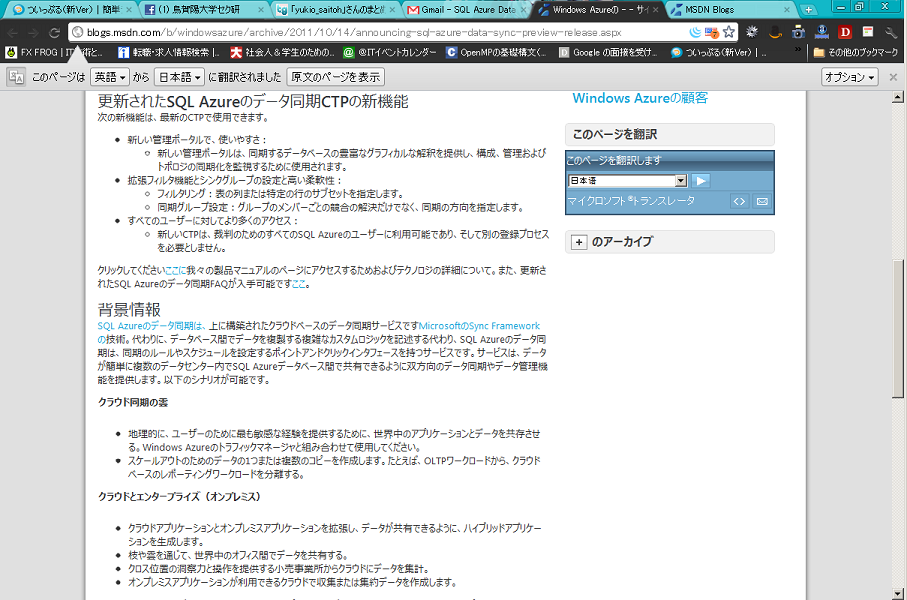Open the Chrome wrench settings menu
Viewport: 907px width, 600px height.
click(x=892, y=32)
